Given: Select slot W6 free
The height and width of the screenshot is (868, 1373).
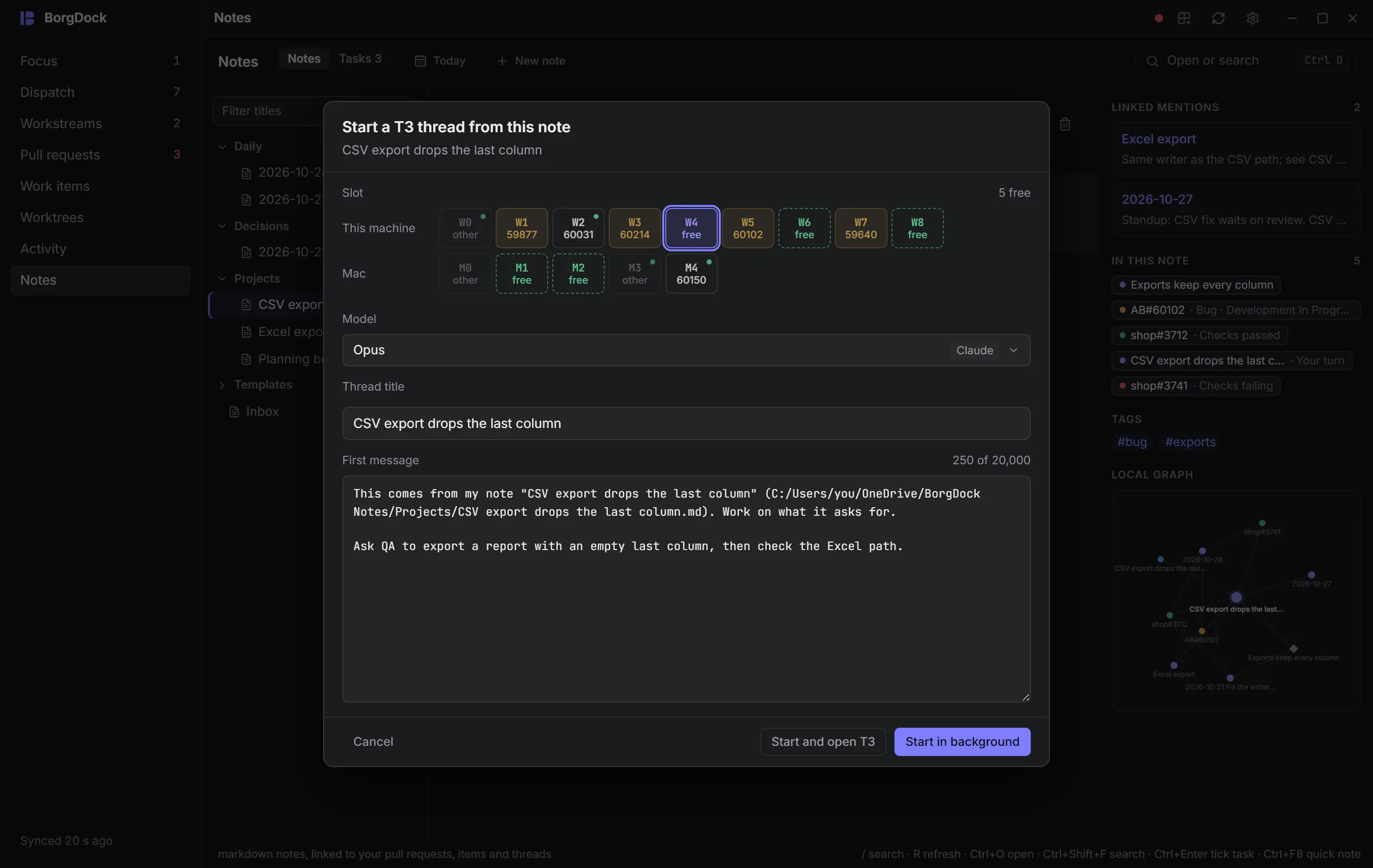Looking at the screenshot, I should pyautogui.click(x=804, y=228).
